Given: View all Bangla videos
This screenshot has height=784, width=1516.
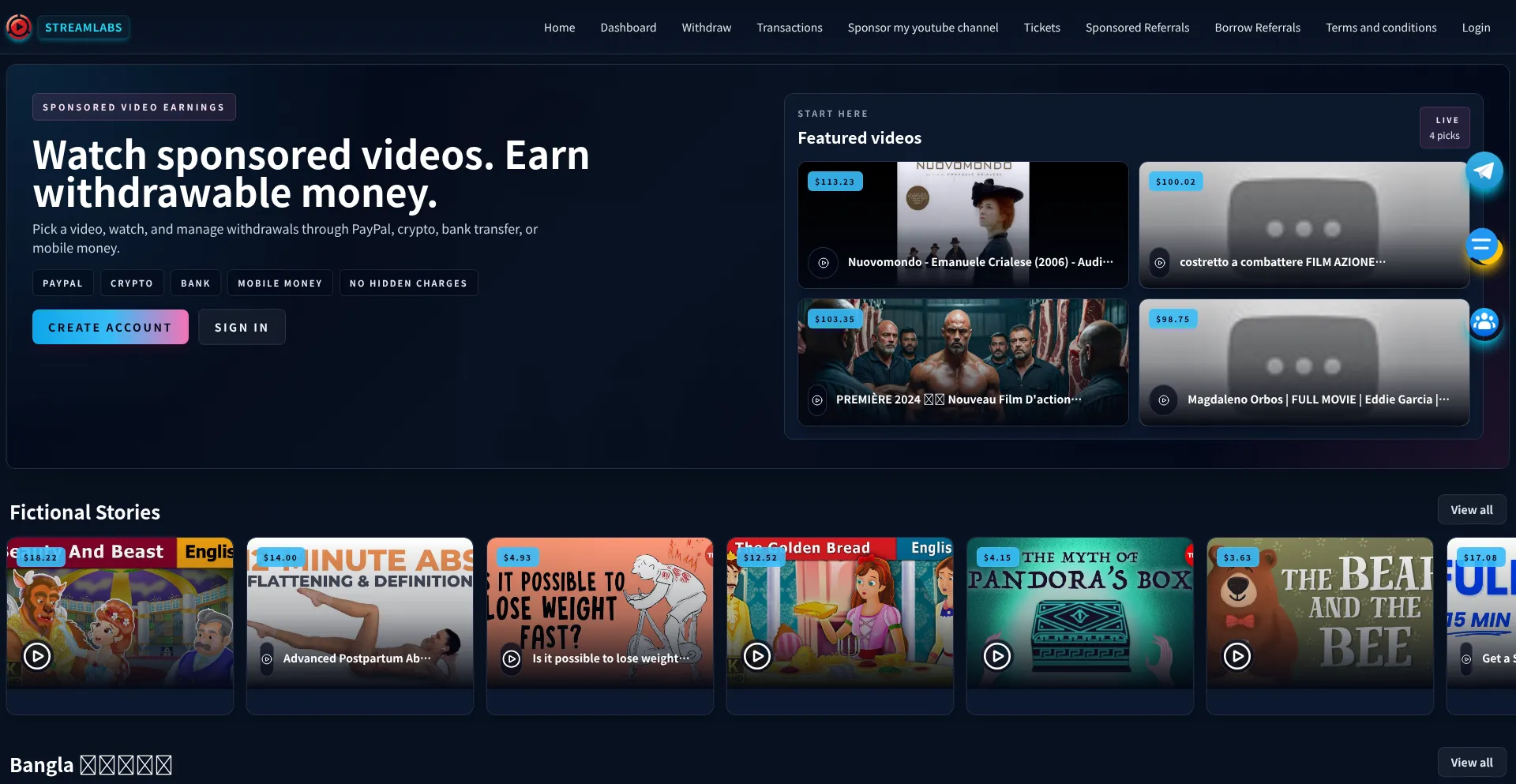Looking at the screenshot, I should click(x=1472, y=763).
